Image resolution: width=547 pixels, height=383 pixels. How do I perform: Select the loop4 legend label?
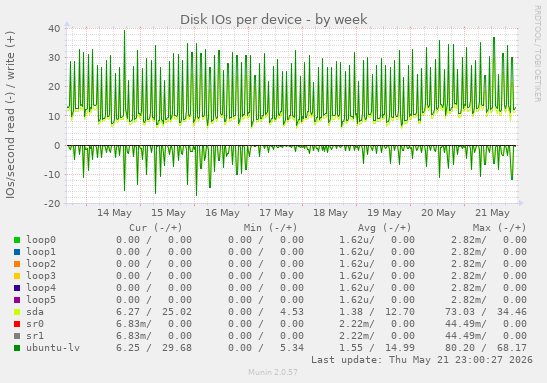pos(41,287)
